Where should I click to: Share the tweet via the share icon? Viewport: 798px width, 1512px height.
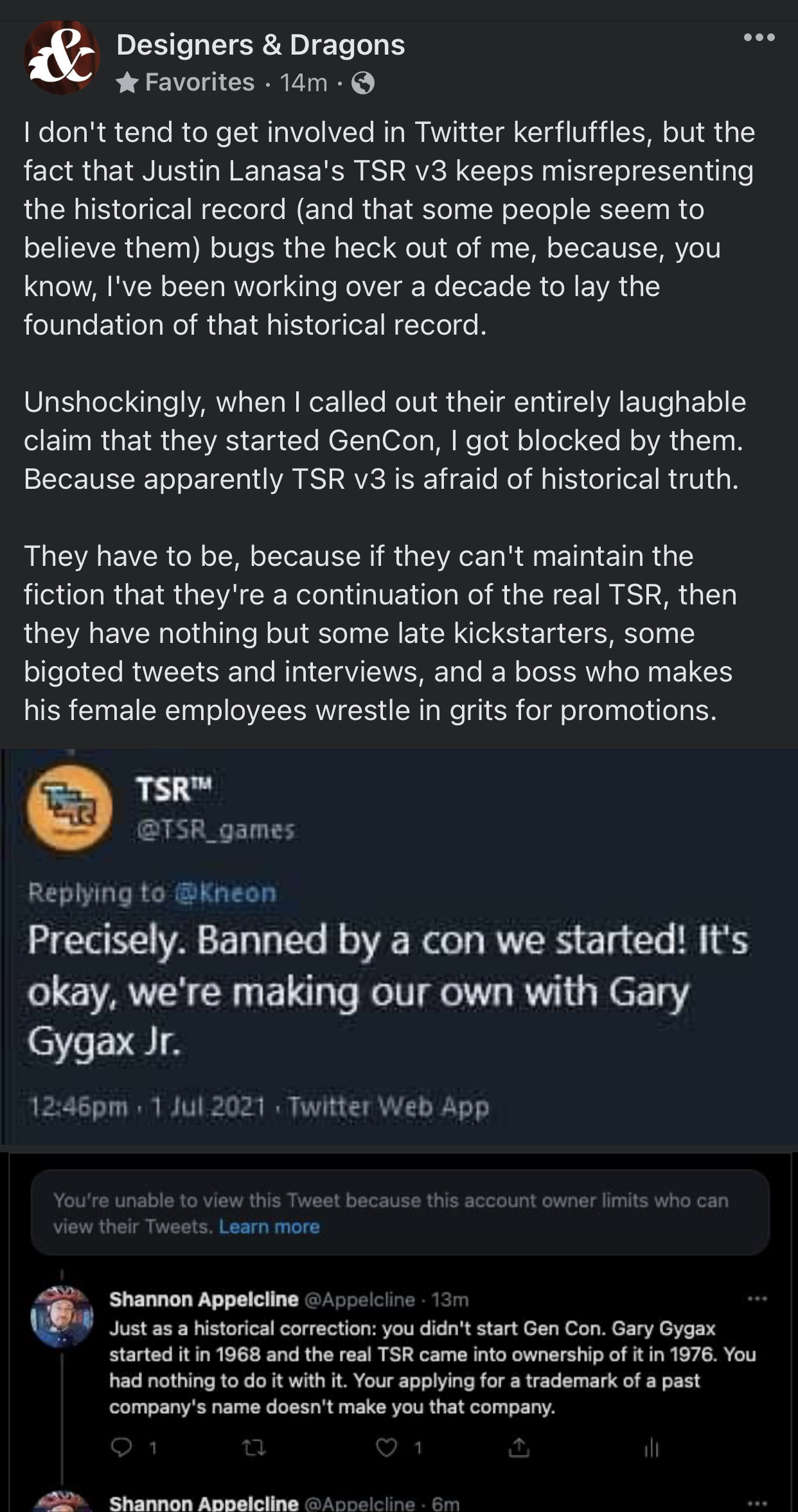click(x=519, y=1447)
